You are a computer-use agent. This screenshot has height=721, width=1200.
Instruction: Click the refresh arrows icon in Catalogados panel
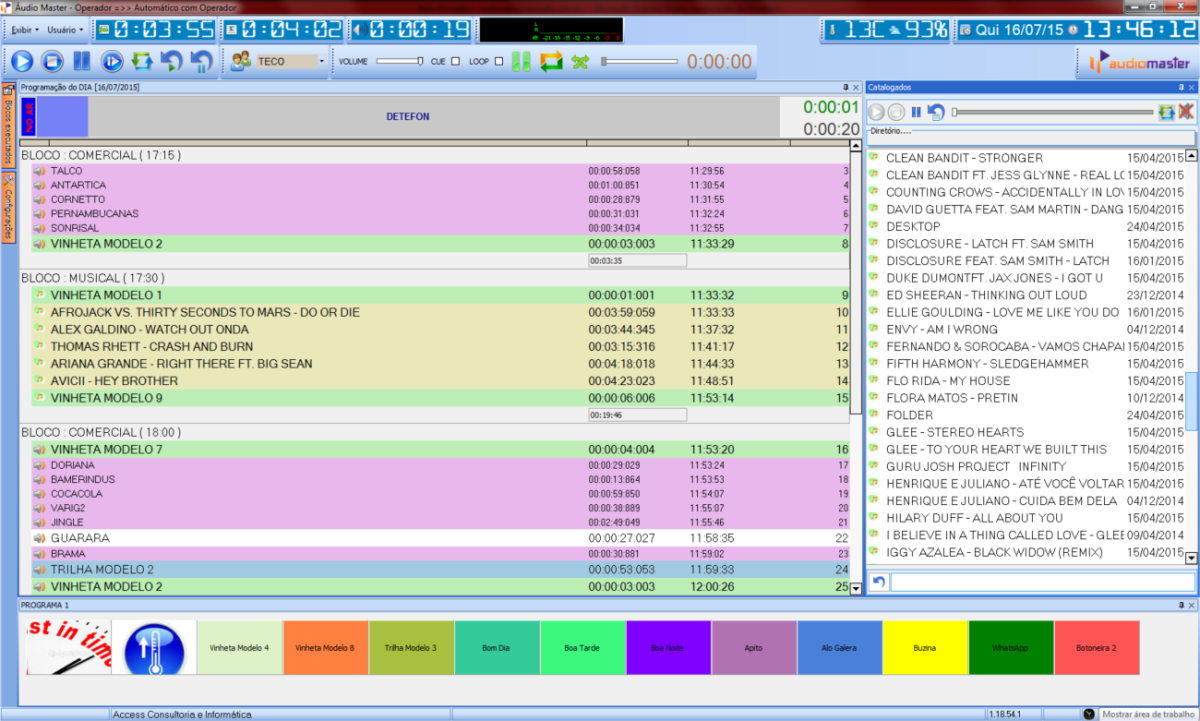point(1166,112)
